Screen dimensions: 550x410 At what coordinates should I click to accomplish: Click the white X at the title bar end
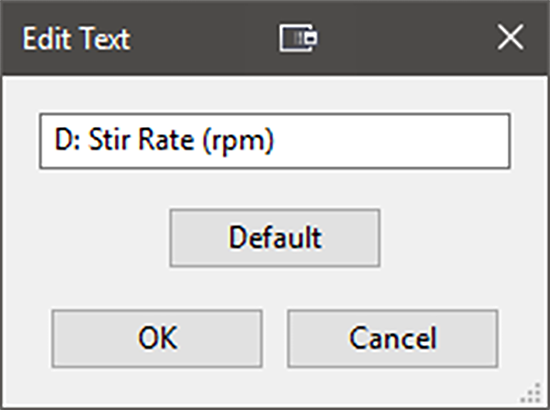coord(510,37)
